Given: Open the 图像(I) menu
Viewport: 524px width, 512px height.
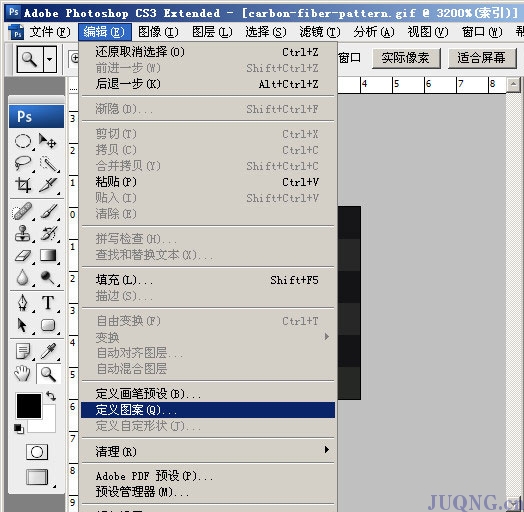Looking at the screenshot, I should click(x=158, y=32).
